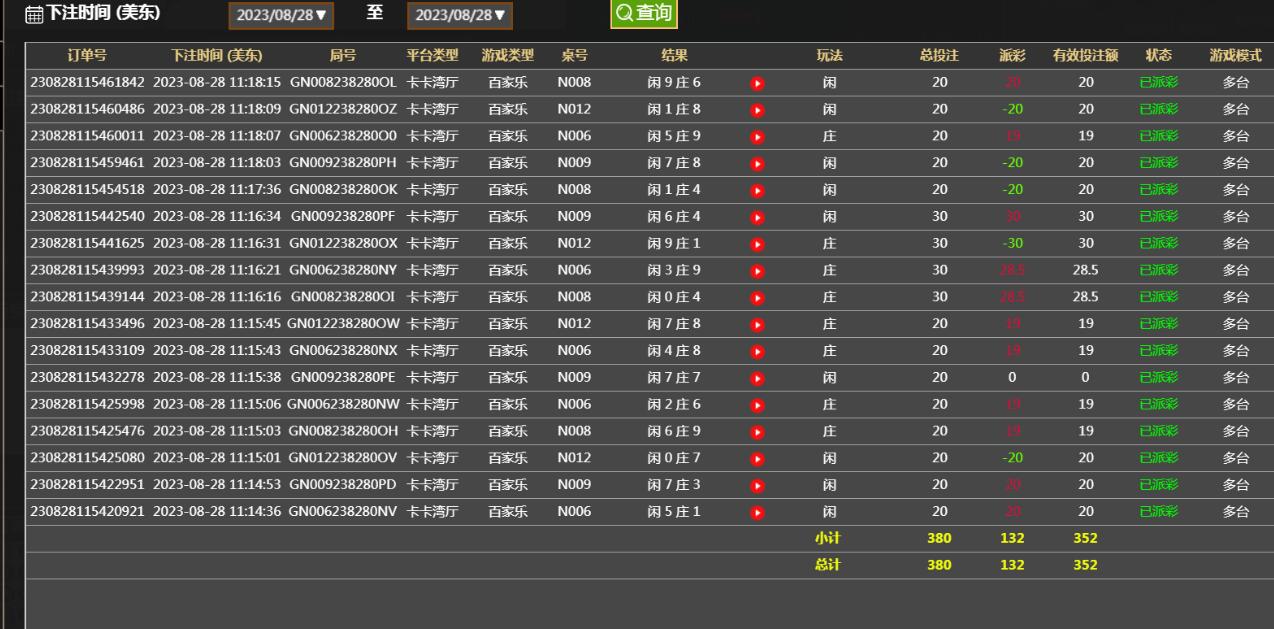Play video replay for order 230828115460486
The width and height of the screenshot is (1274, 629).
point(757,110)
